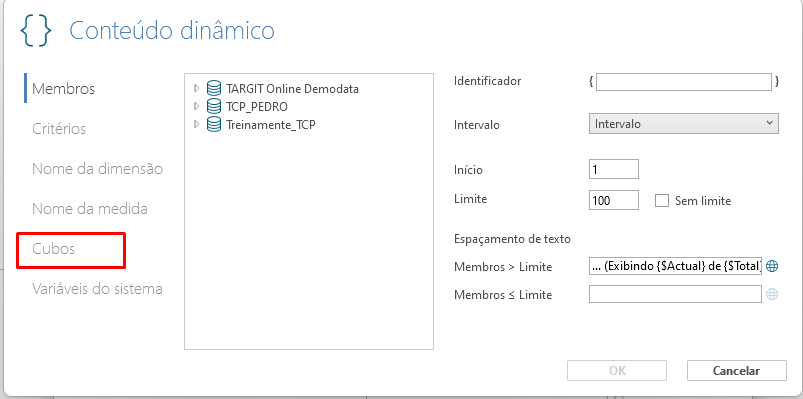Select the TARGIT Online Demodata tree item

pyautogui.click(x=292, y=89)
